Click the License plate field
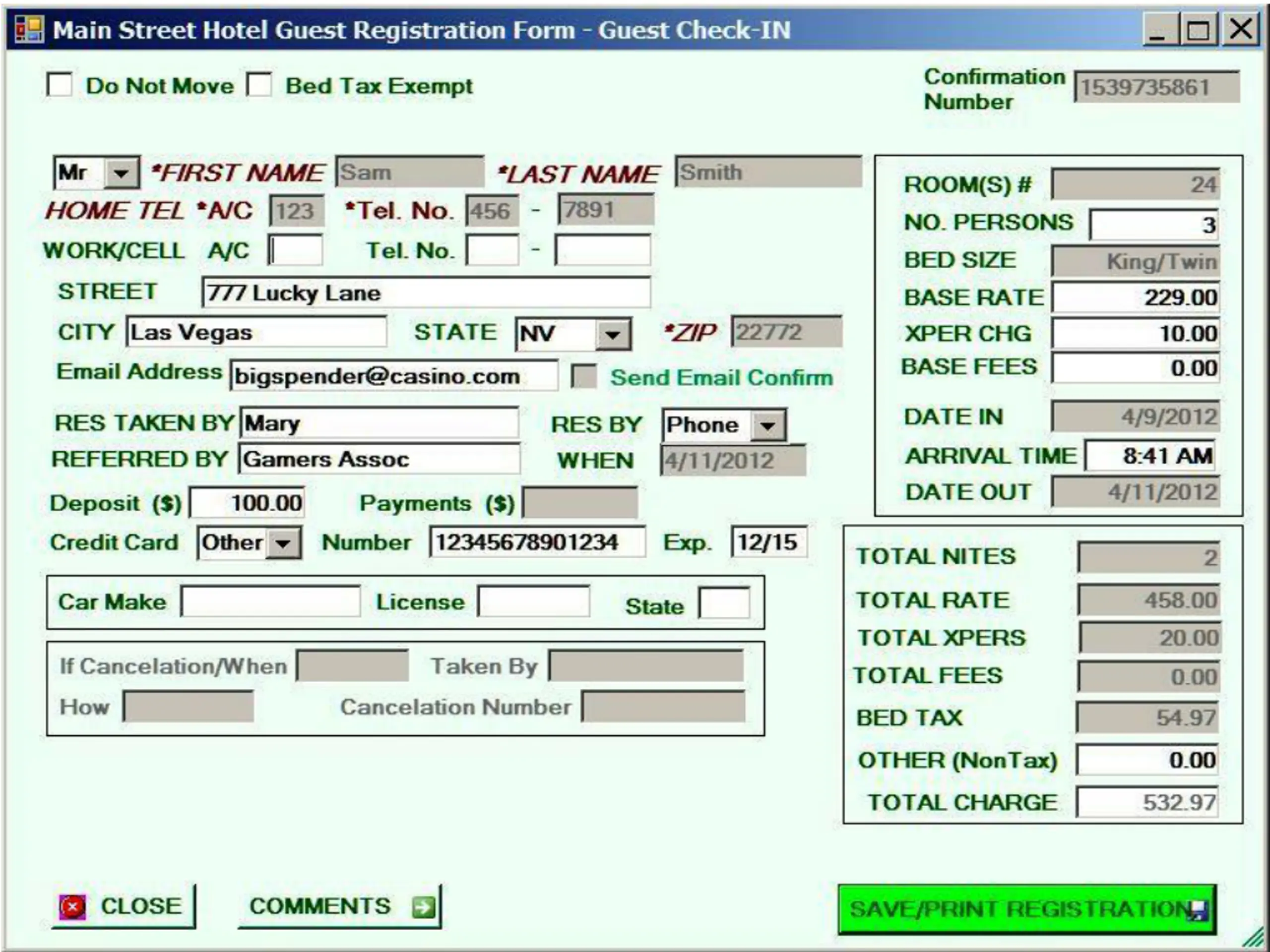Viewport: 1270px width, 952px height. tap(533, 601)
